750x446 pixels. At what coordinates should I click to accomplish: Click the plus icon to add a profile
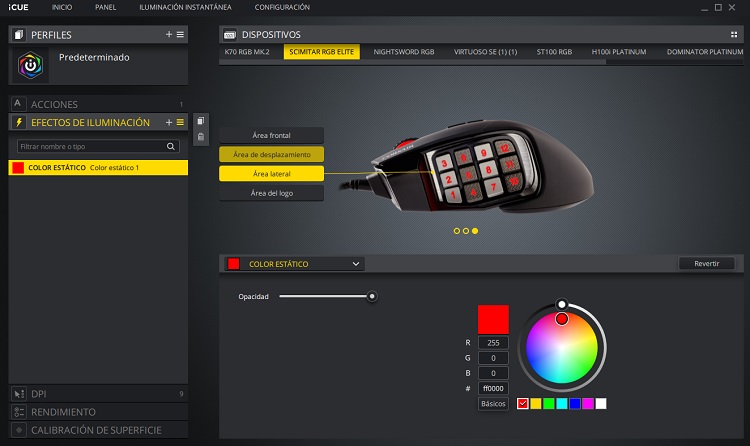(169, 35)
